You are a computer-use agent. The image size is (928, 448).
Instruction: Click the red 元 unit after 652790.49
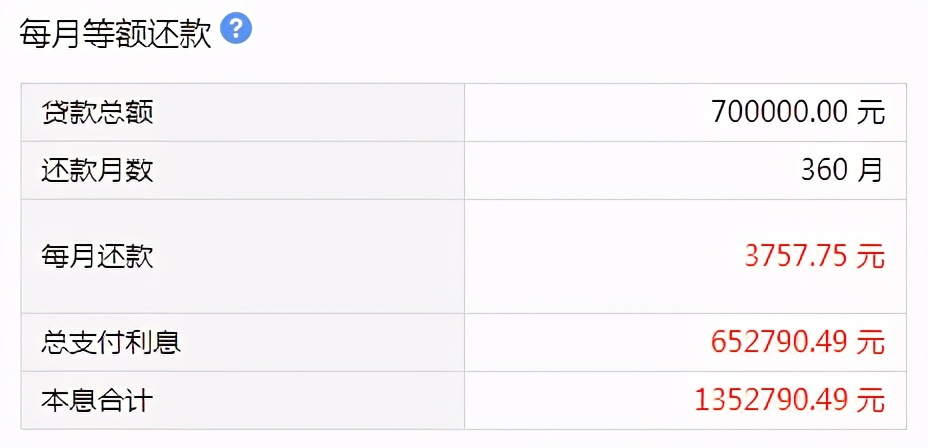(x=871, y=342)
